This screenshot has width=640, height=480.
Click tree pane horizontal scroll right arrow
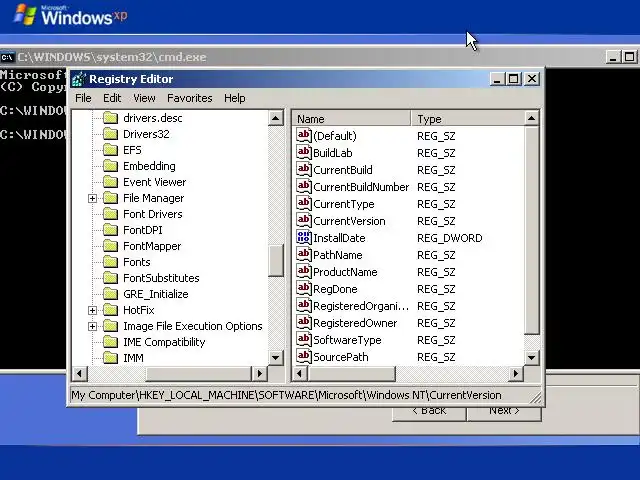260,373
